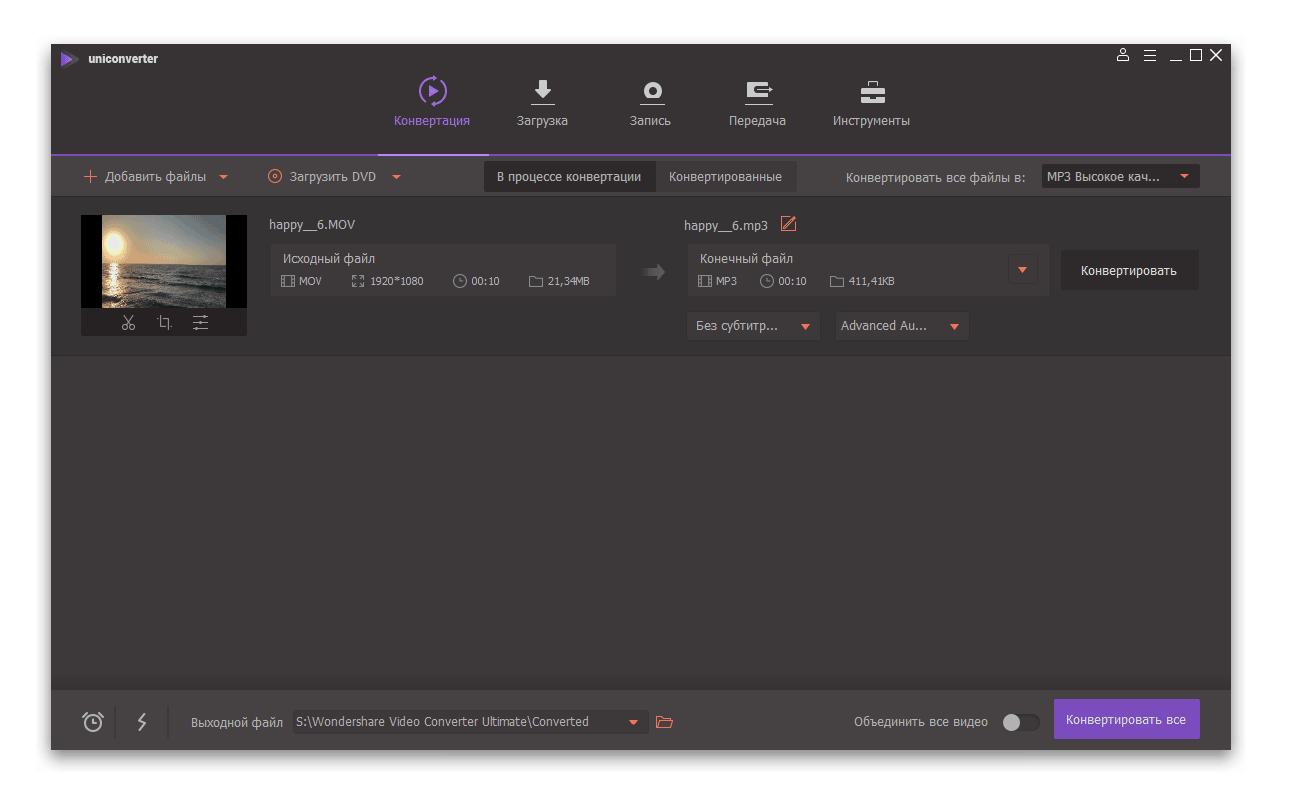This screenshot has height=797, width=1291.
Task: Close the uniconverter window
Action: pyautogui.click(x=1216, y=55)
